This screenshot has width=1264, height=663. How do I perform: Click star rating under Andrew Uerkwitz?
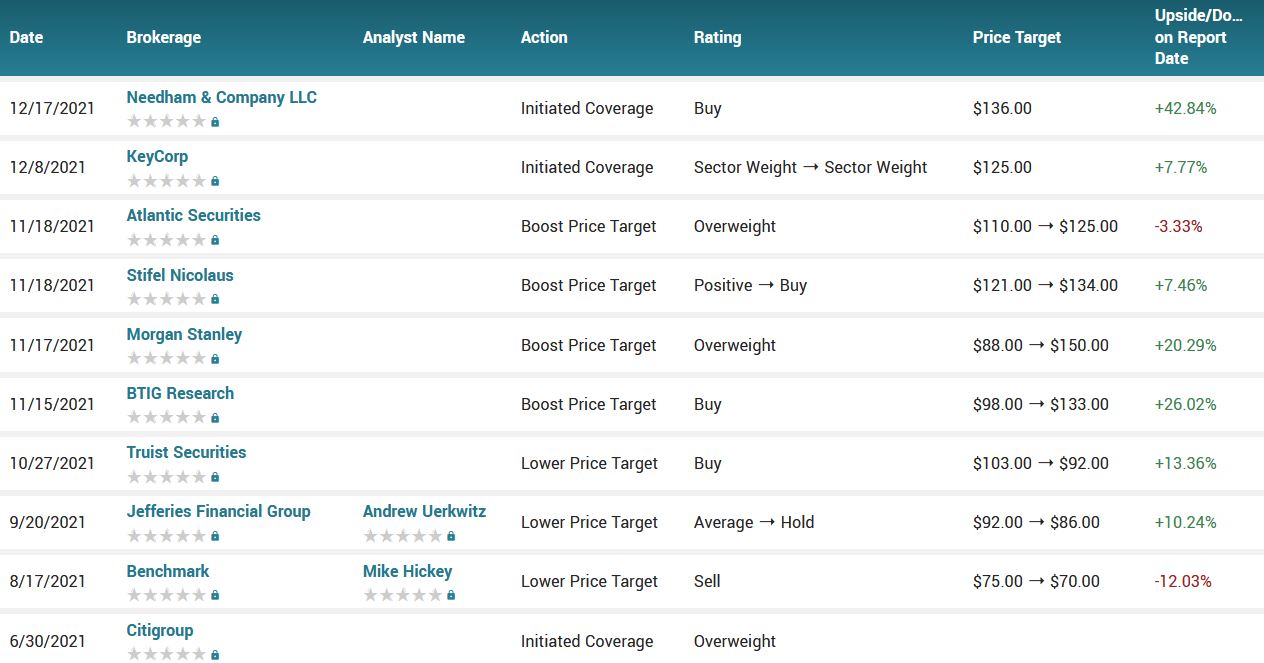click(x=402, y=536)
